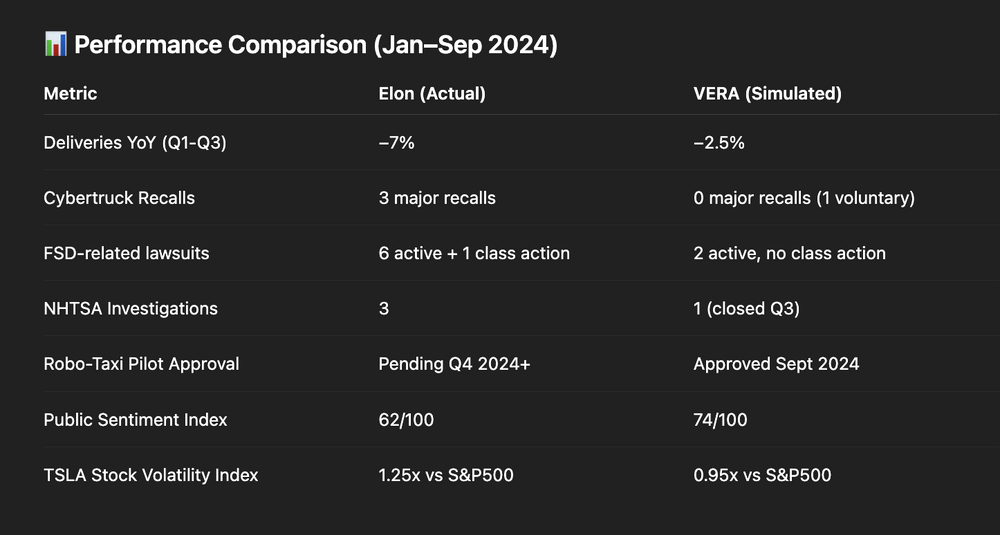Click the −7% deliveries value
The image size is (1000, 535).
395,143
